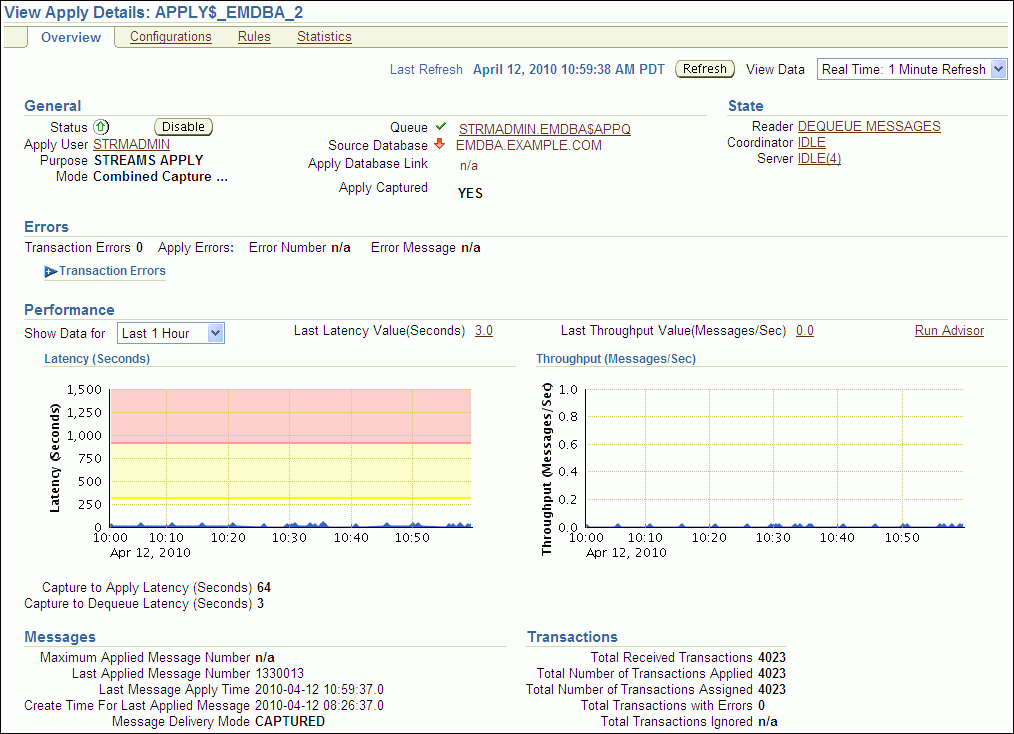The image size is (1014, 734).
Task: Click the Last Latency Value 3.0 link
Action: pos(483,331)
